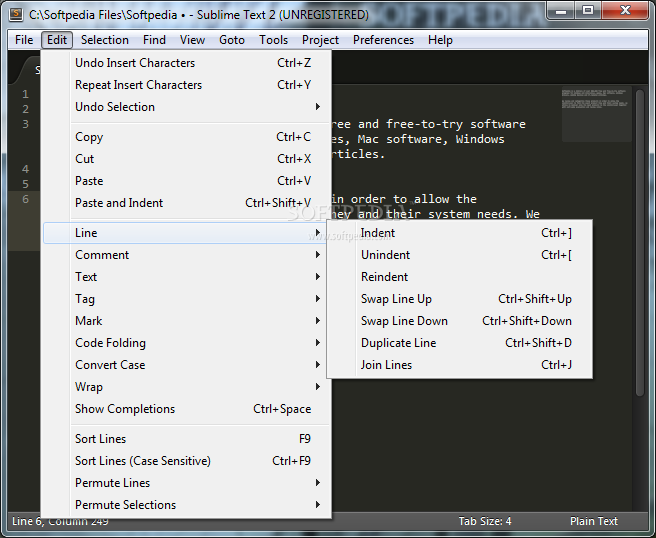Open the File menu
This screenshot has height=538, width=656.
pyautogui.click(x=24, y=40)
